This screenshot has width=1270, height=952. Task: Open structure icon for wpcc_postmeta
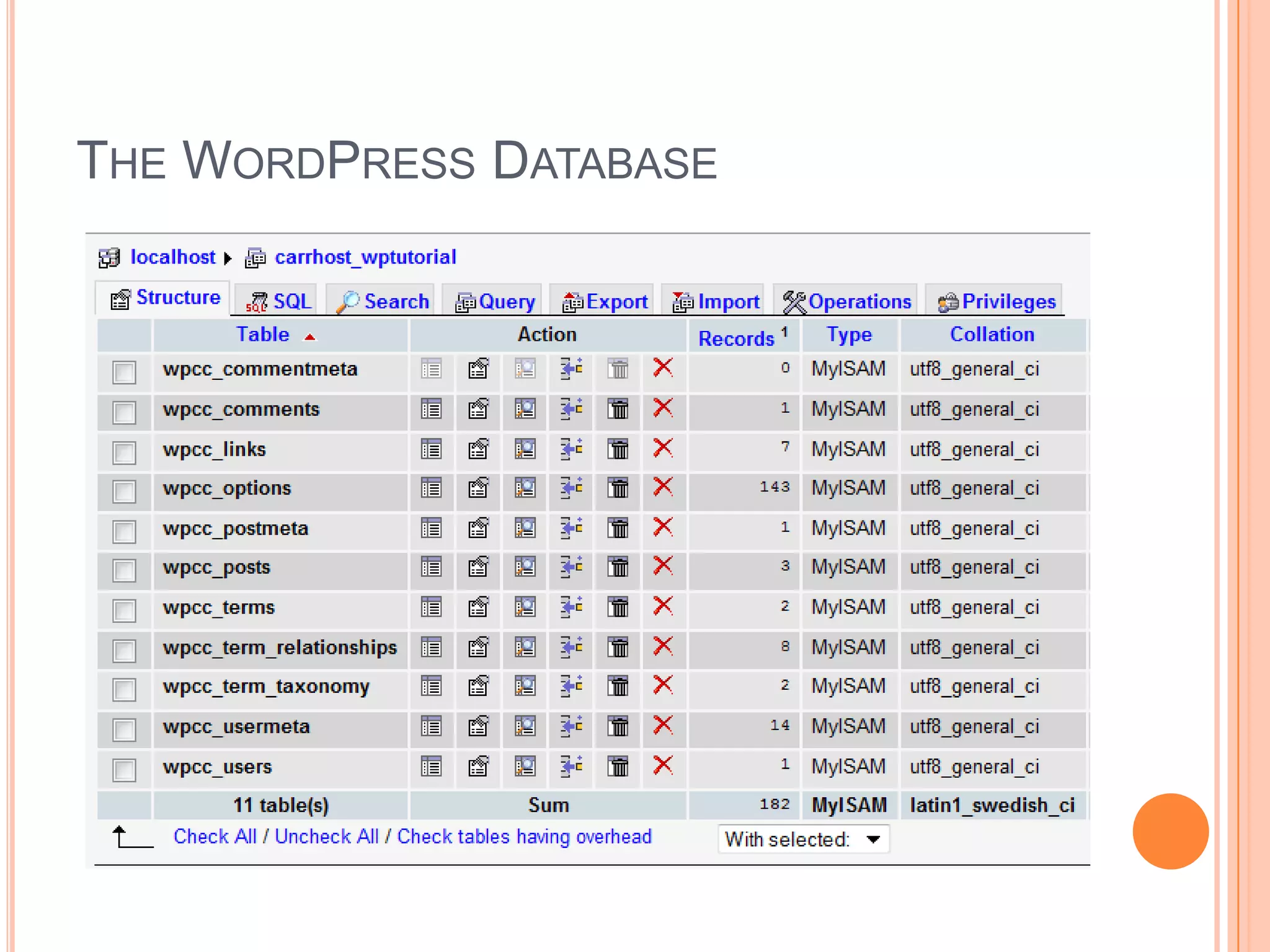pos(478,528)
